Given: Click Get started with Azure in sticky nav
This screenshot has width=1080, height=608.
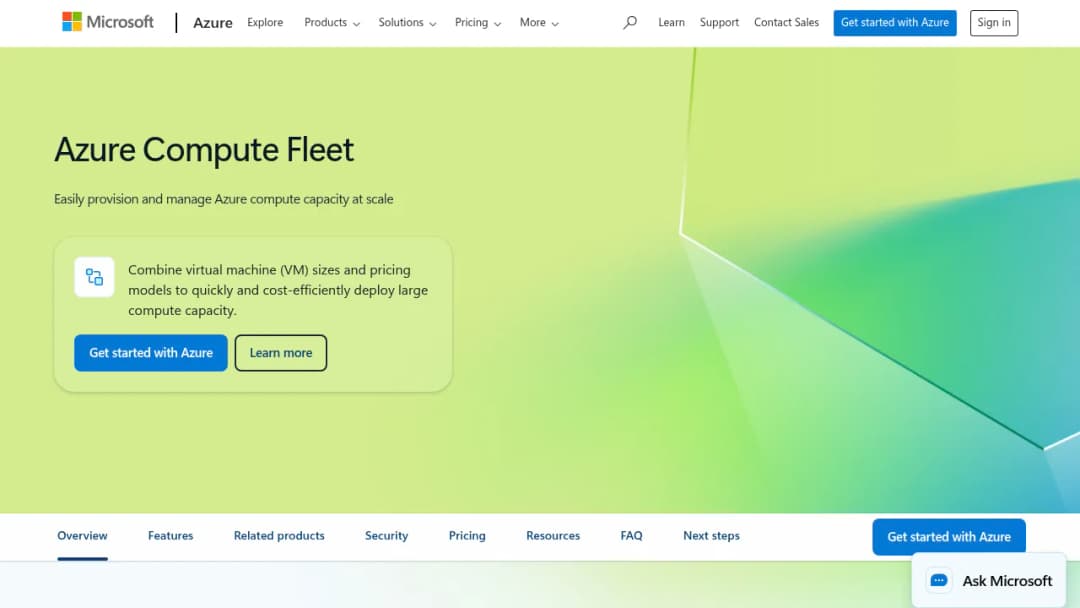Looking at the screenshot, I should pos(948,536).
